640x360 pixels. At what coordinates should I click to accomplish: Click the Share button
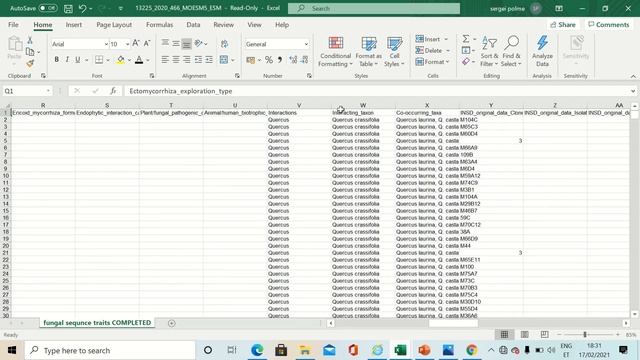[563, 24]
